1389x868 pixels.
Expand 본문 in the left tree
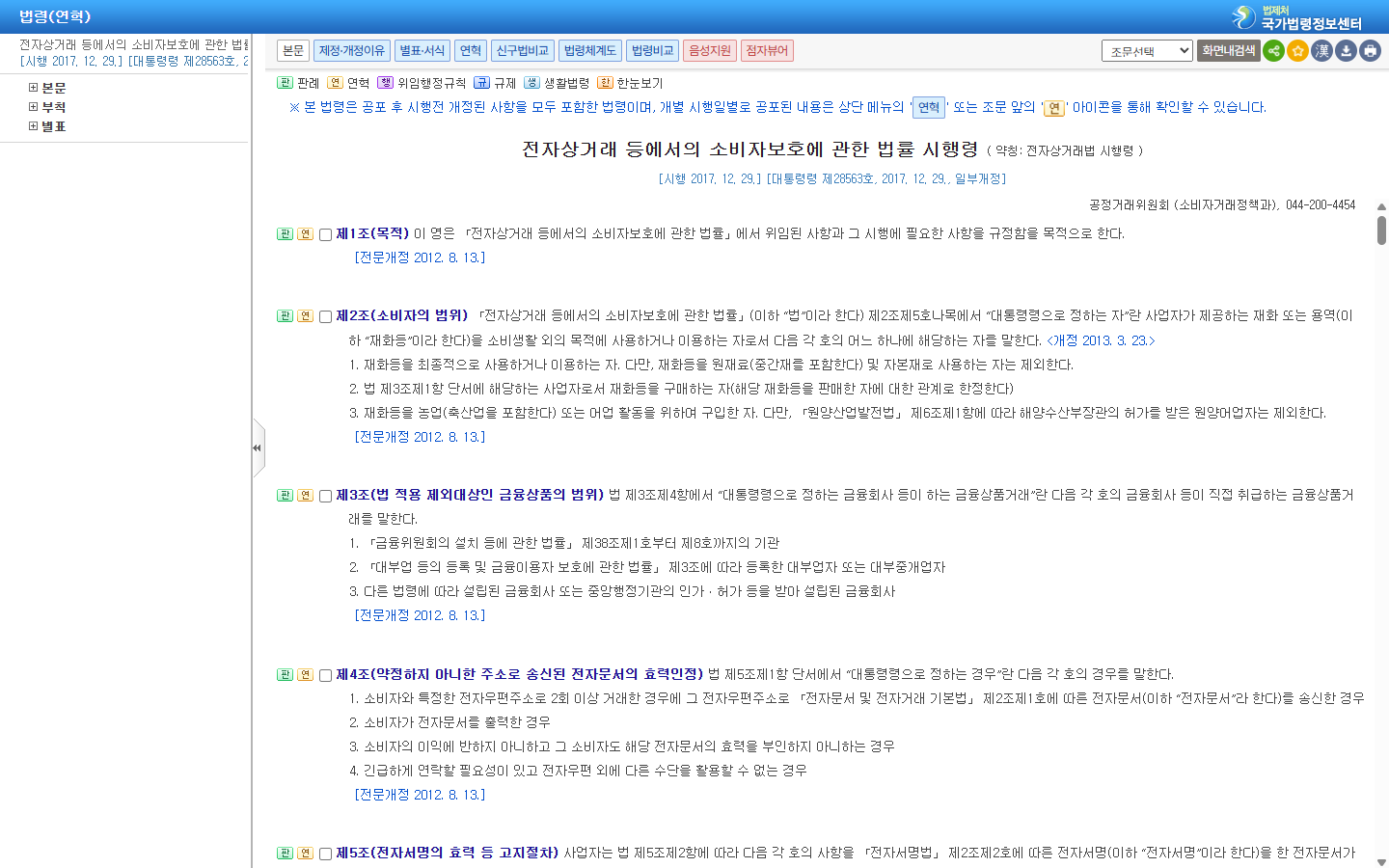point(34,88)
